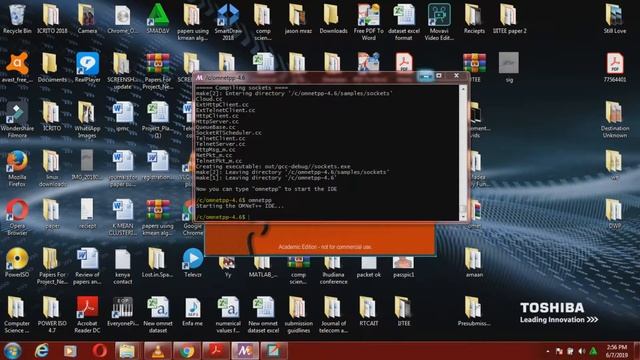The width and height of the screenshot is (640, 360).
Task: Select the DWP folder
Action: coord(614,214)
